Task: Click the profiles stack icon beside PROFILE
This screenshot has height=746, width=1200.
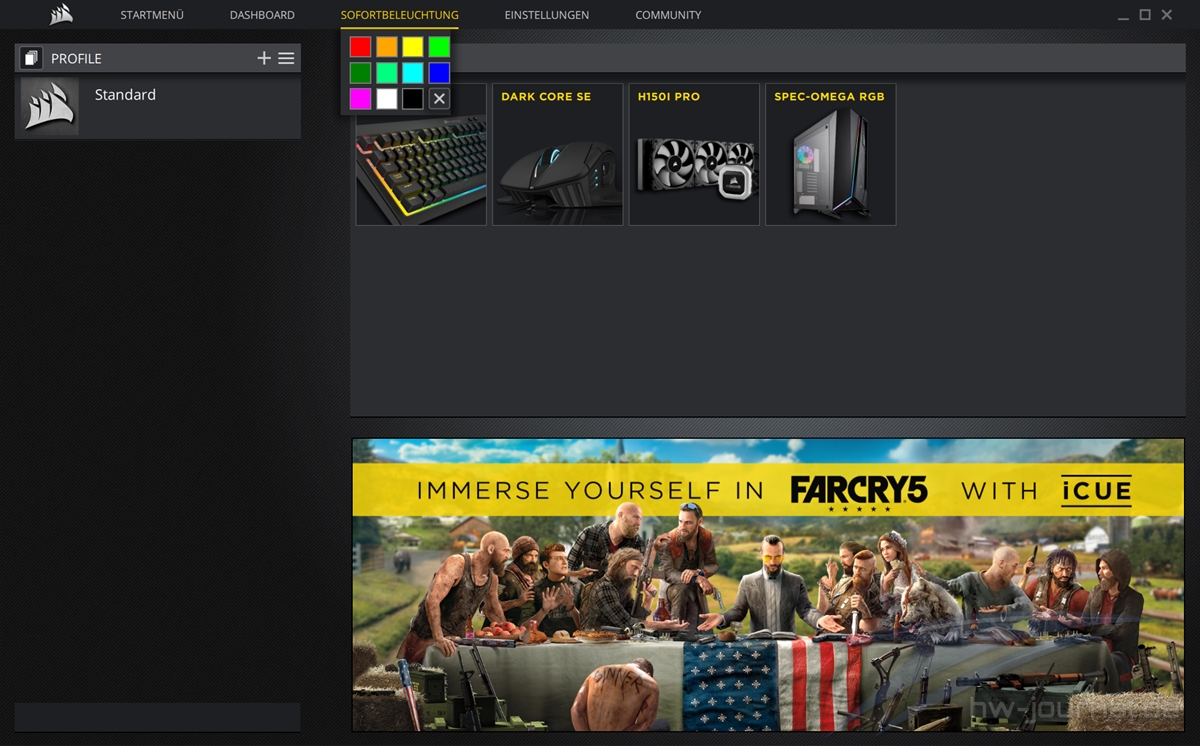Action: [30, 58]
